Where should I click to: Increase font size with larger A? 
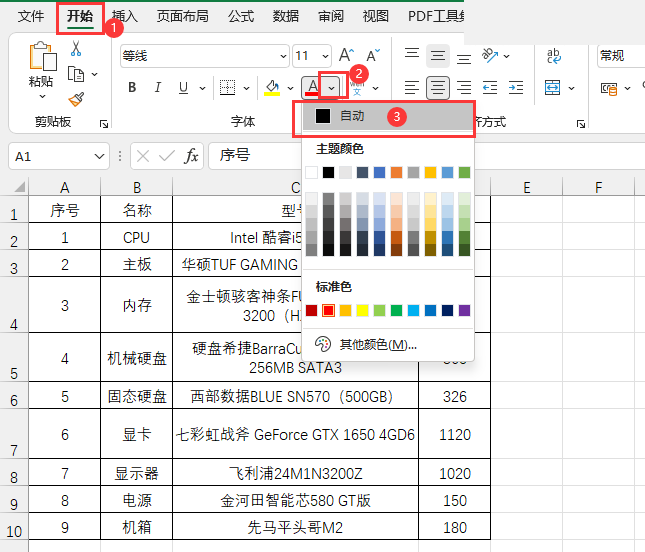point(346,55)
